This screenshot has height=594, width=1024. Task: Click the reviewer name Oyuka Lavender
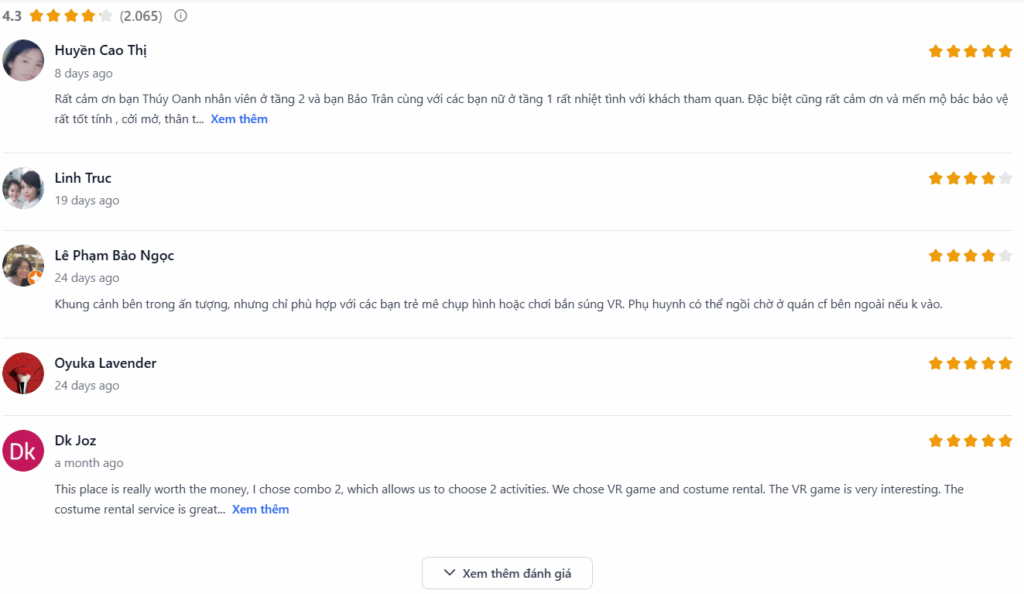(x=105, y=363)
